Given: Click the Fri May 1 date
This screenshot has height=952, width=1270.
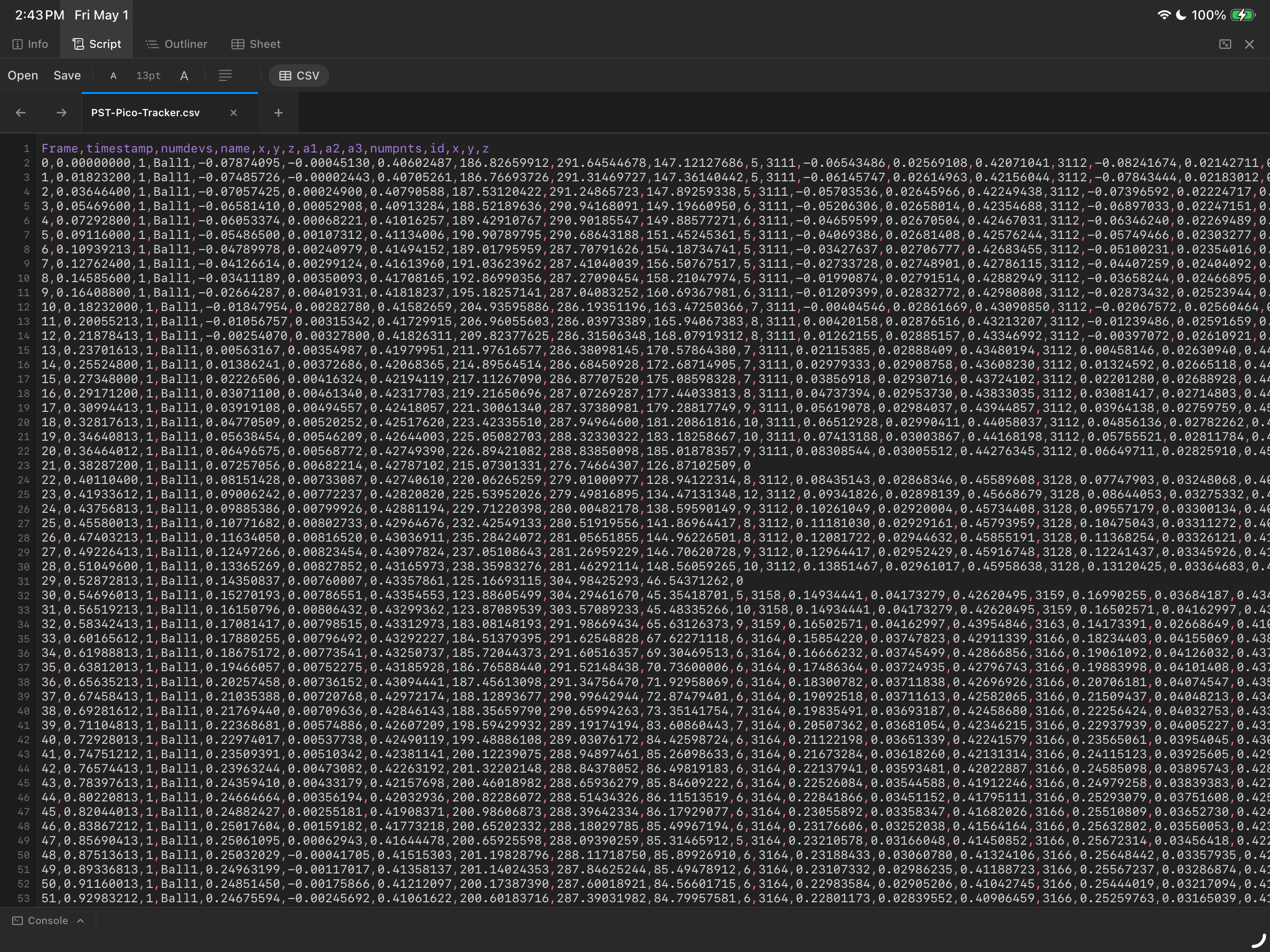Looking at the screenshot, I should point(102,15).
